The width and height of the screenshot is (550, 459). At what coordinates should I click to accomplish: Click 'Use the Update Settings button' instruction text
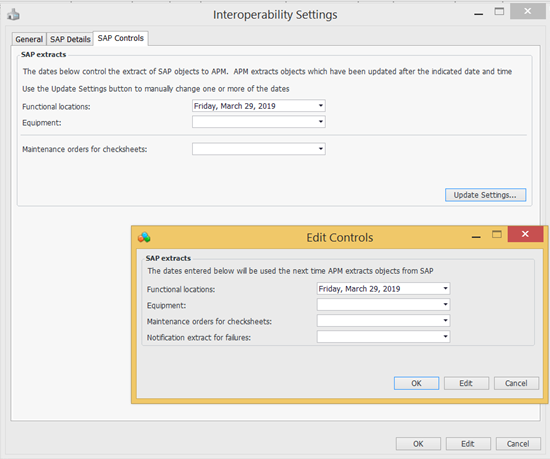tap(156, 89)
